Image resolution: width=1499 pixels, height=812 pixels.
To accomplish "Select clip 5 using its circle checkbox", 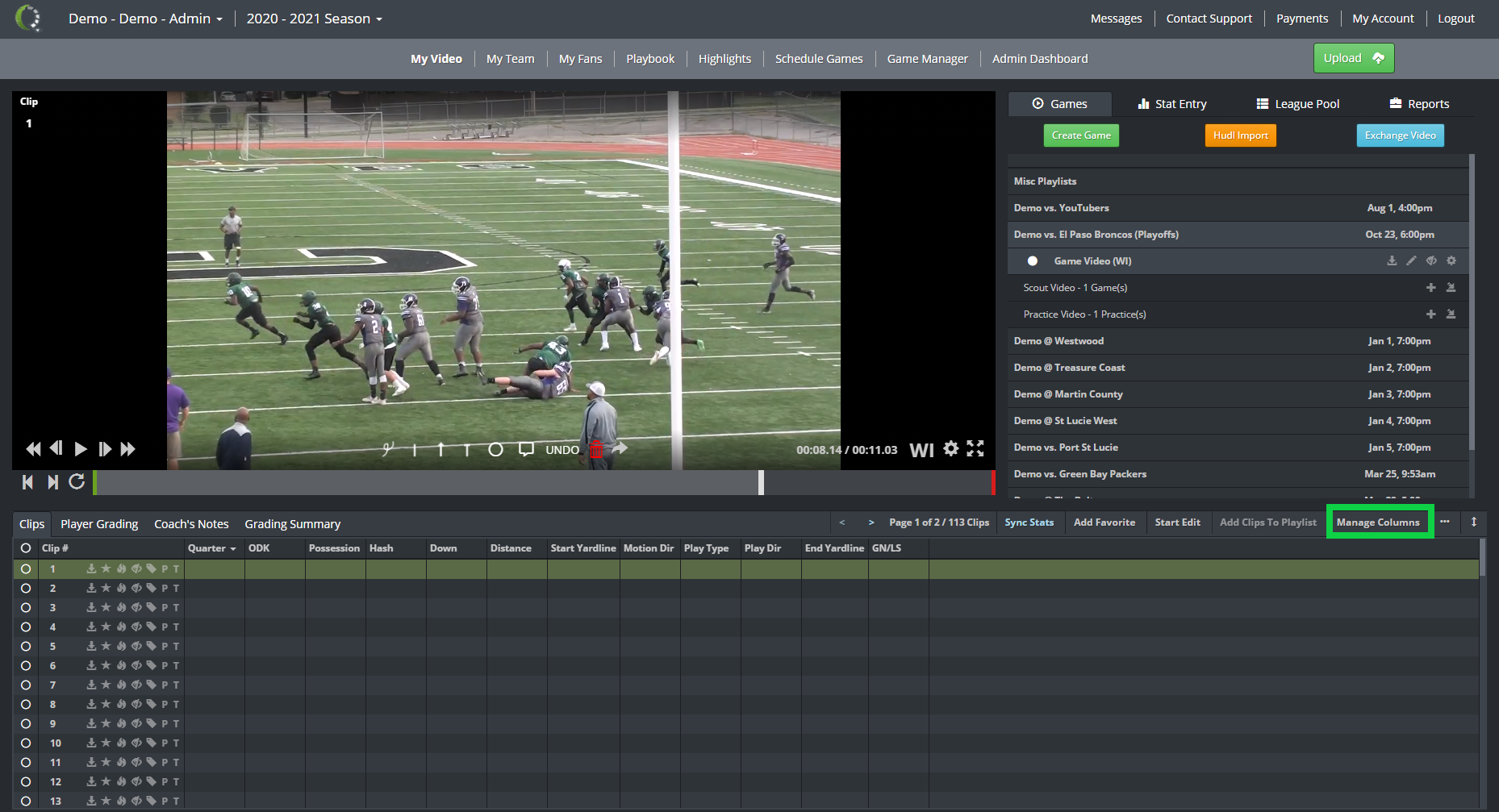I will (26, 646).
